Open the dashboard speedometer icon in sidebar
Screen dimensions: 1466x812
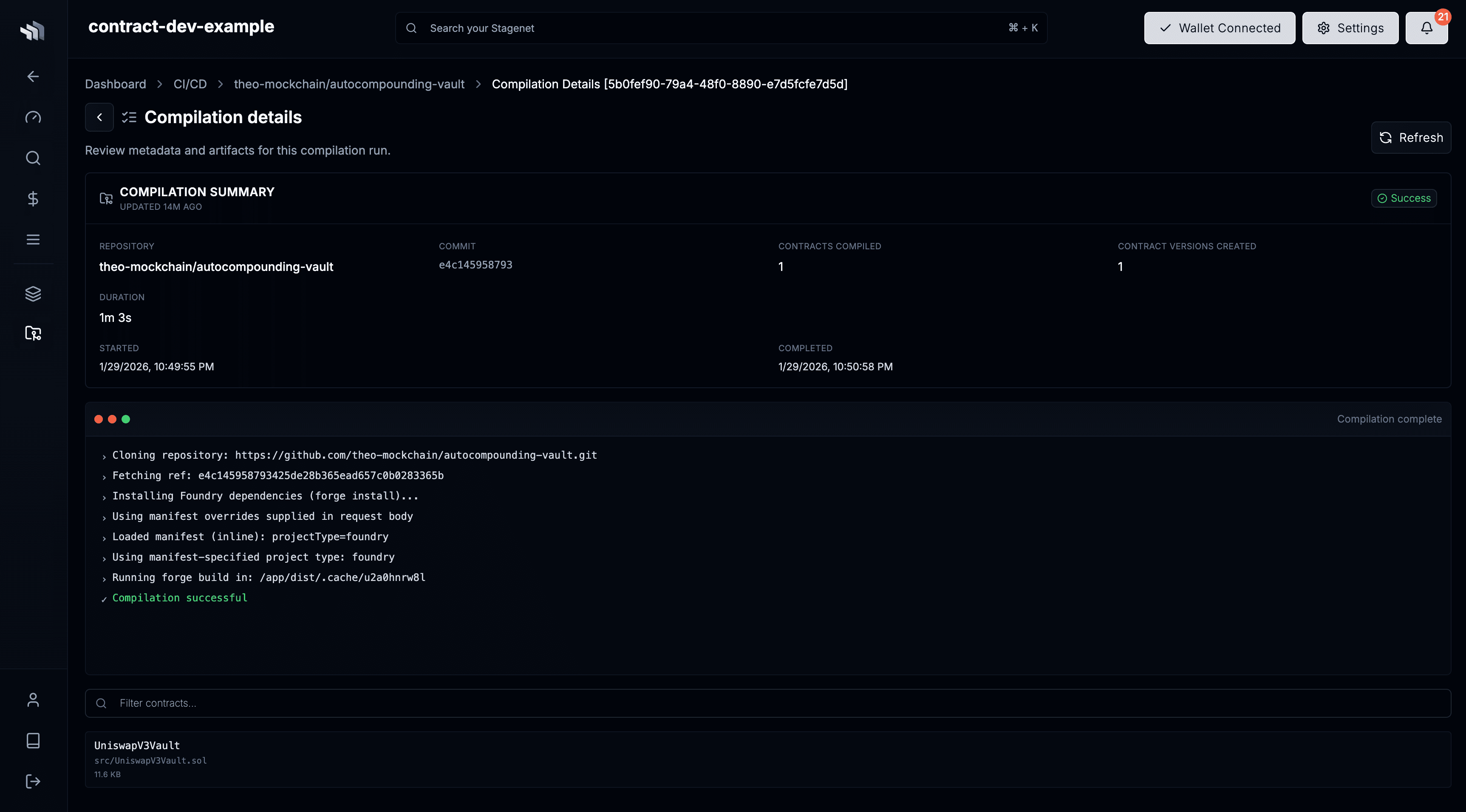(x=32, y=117)
